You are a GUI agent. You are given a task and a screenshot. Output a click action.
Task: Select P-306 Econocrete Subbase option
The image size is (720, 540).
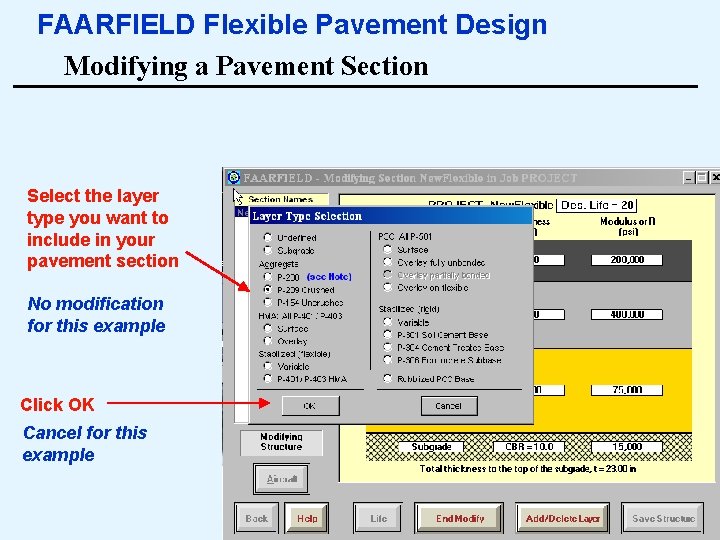[x=388, y=360]
